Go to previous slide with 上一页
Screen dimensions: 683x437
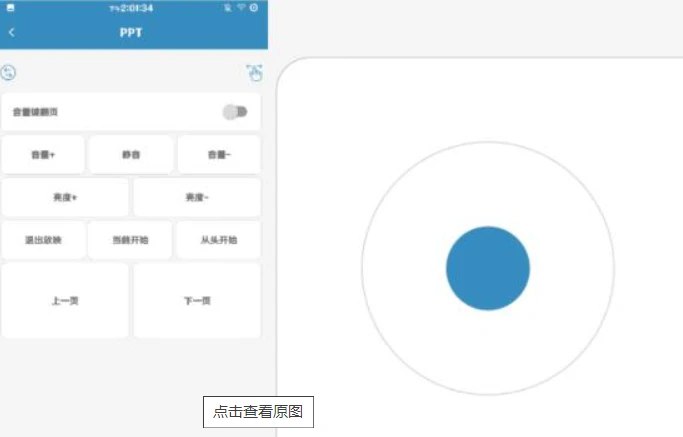[65, 301]
